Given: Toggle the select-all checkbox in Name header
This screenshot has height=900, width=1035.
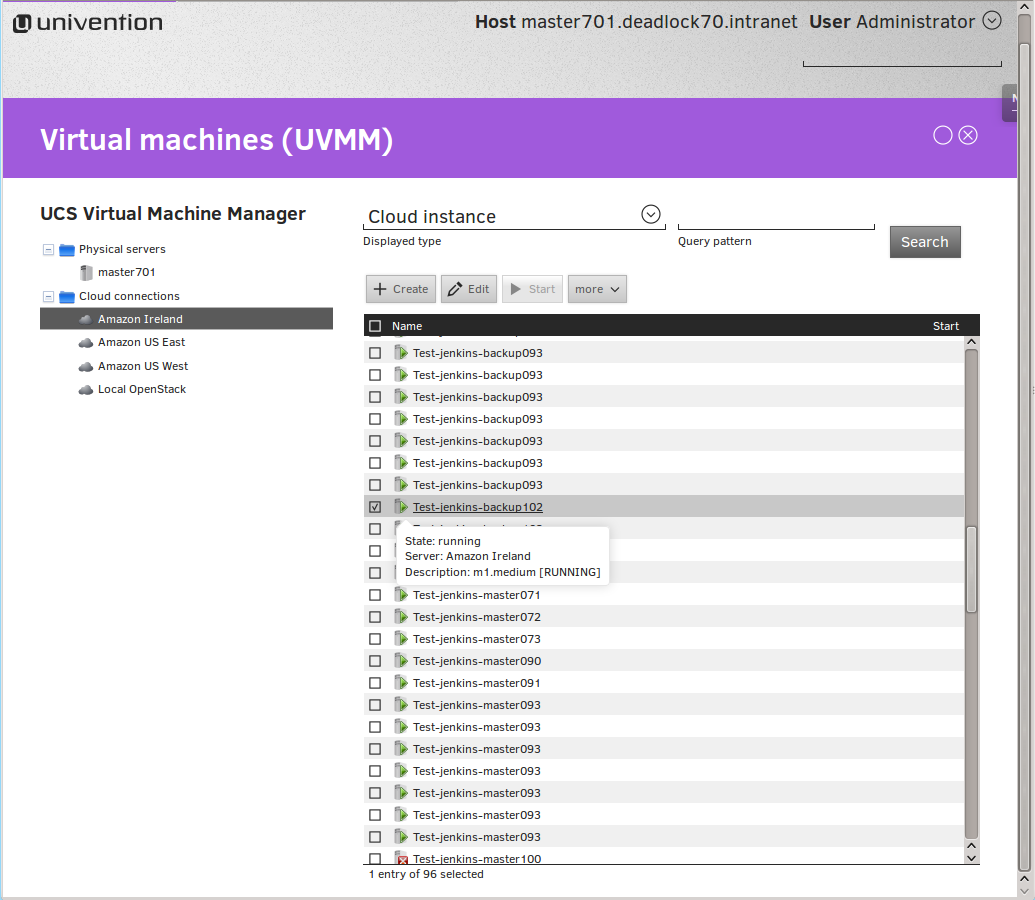Looking at the screenshot, I should [375, 326].
